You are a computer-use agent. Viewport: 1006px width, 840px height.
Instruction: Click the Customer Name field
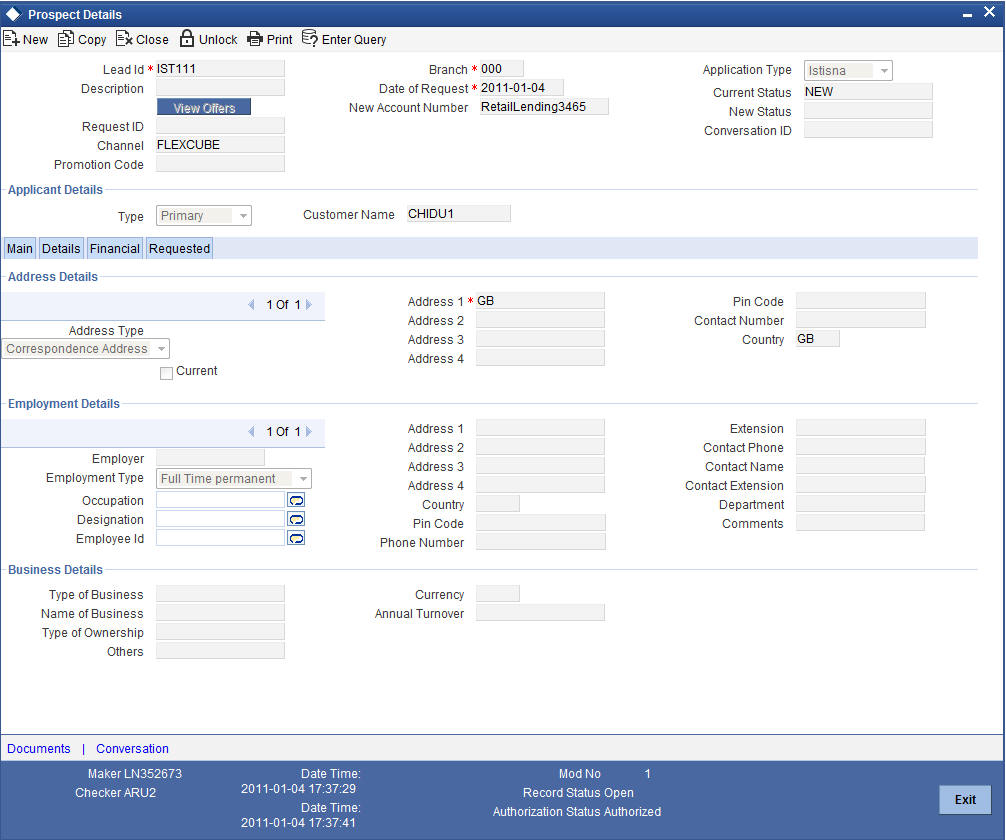(459, 214)
